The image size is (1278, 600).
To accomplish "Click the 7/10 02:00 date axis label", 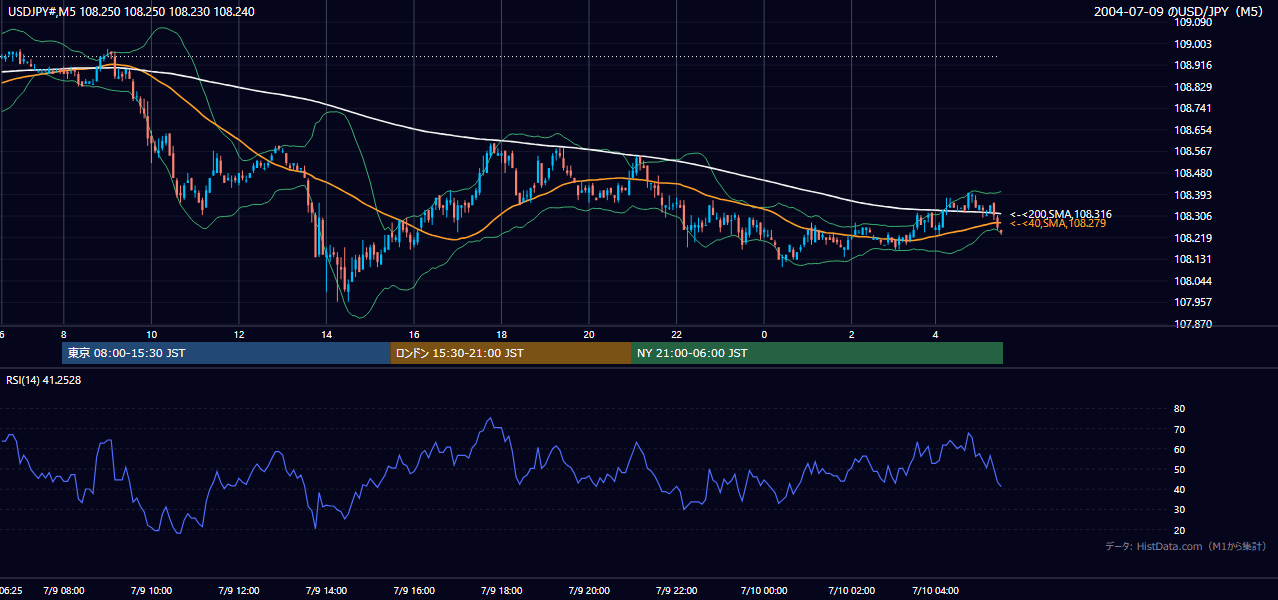I will (851, 591).
